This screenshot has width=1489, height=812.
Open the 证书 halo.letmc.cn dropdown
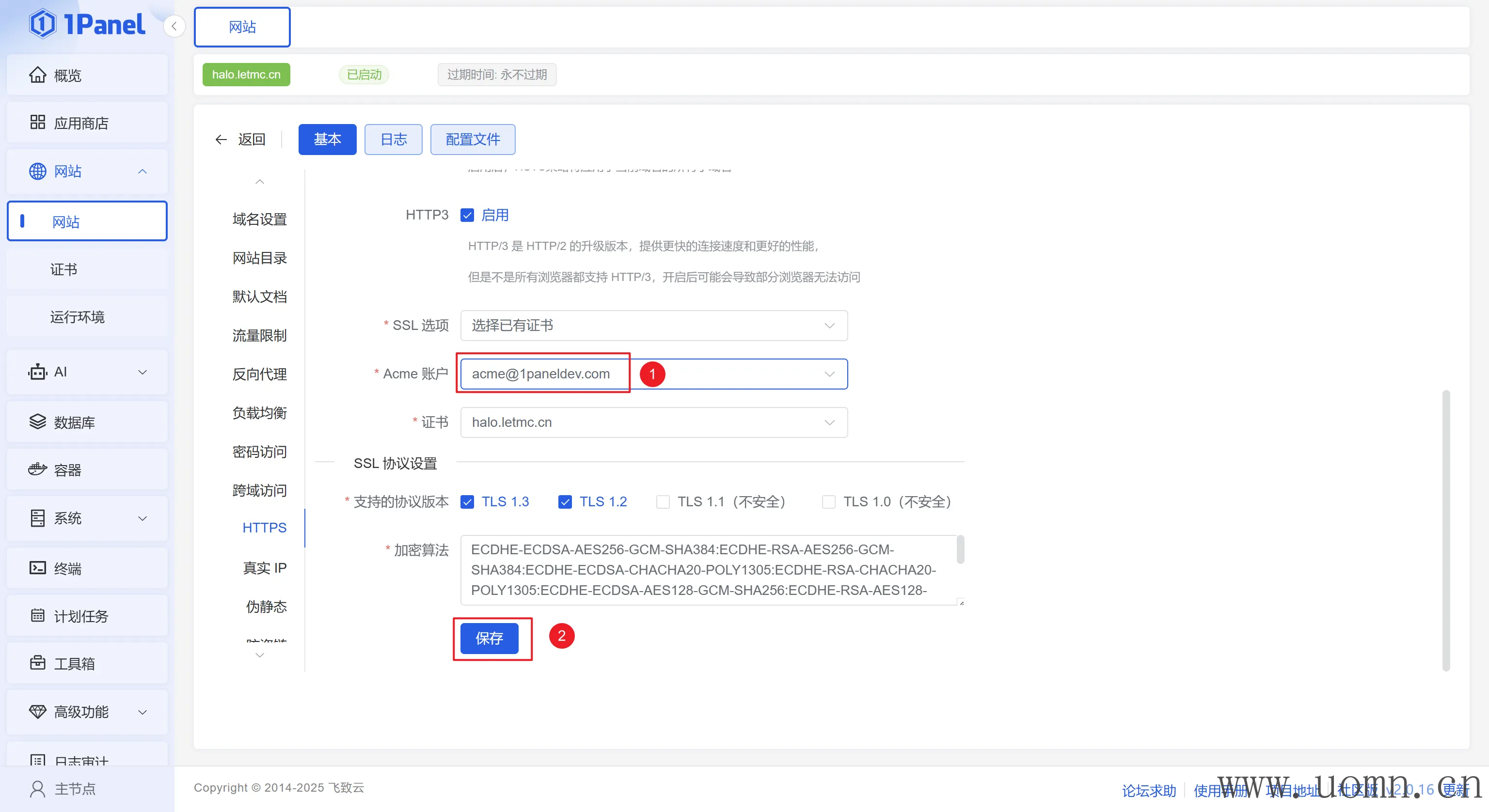click(653, 422)
